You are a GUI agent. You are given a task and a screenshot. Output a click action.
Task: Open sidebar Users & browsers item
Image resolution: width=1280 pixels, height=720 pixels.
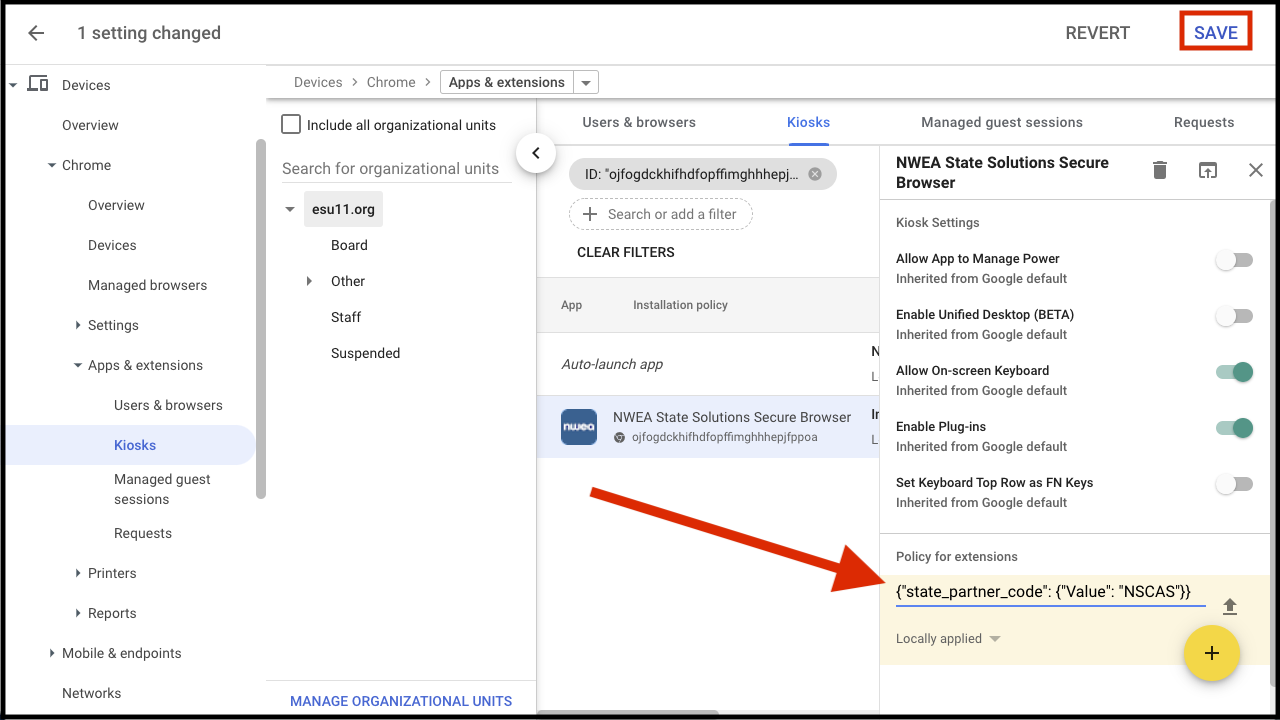click(x=168, y=405)
